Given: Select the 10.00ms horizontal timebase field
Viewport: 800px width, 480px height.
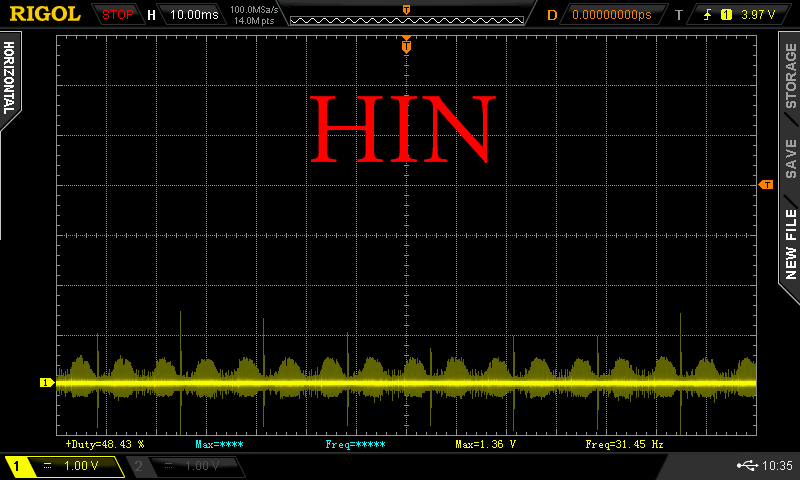Looking at the screenshot, I should pyautogui.click(x=193, y=15).
